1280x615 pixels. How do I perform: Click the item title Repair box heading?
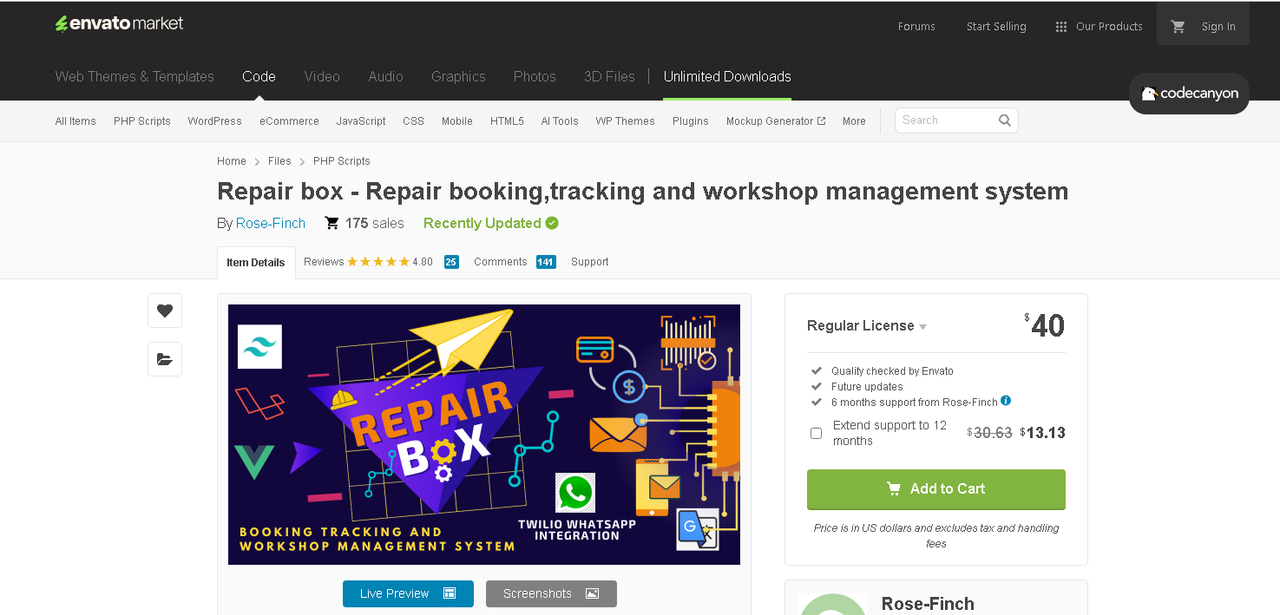(x=643, y=191)
